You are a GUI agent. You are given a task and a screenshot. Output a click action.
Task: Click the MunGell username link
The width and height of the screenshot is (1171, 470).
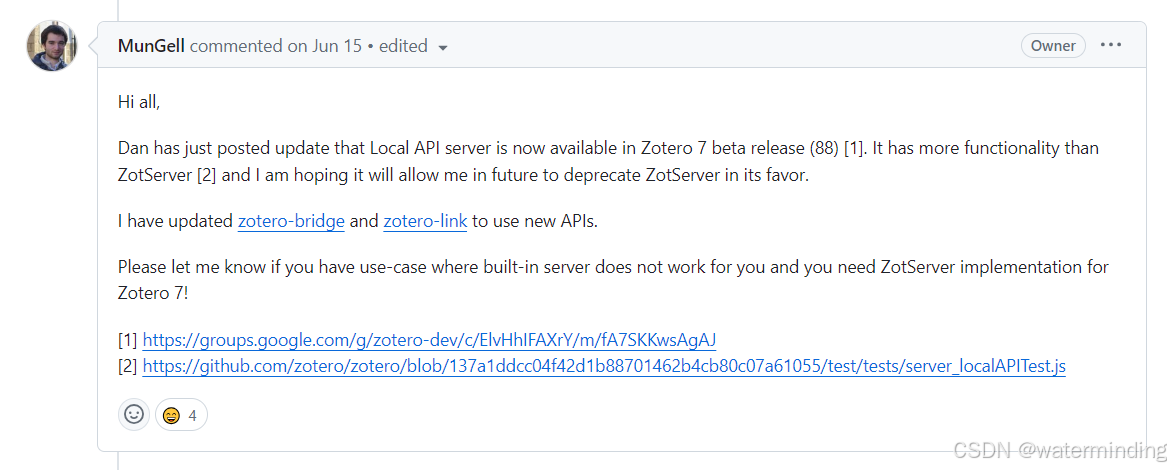[x=151, y=46]
